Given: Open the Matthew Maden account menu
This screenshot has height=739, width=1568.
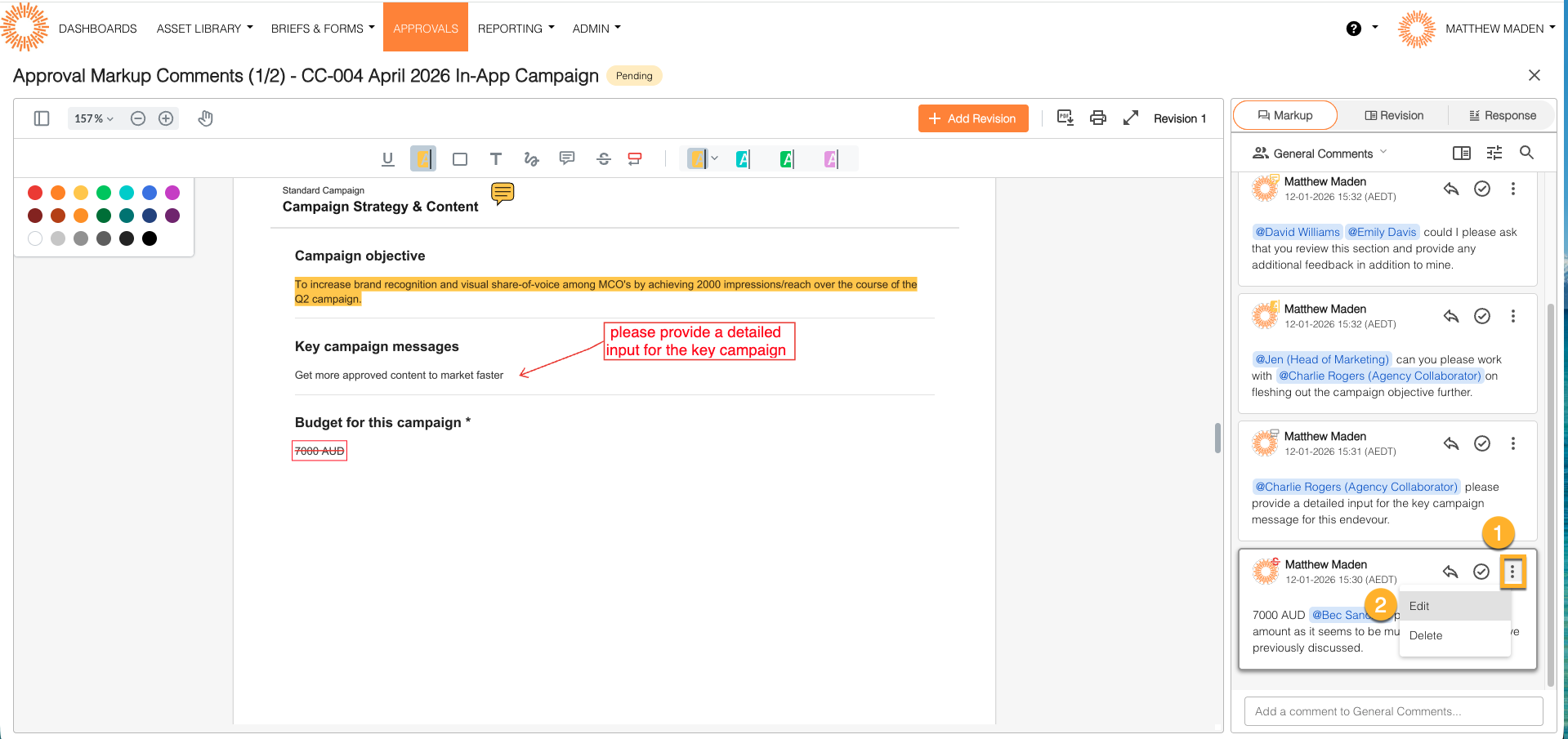Looking at the screenshot, I should click(1477, 29).
